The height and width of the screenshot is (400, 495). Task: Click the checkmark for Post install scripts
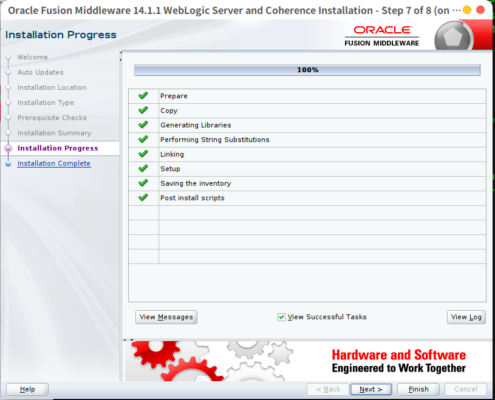coord(143,198)
